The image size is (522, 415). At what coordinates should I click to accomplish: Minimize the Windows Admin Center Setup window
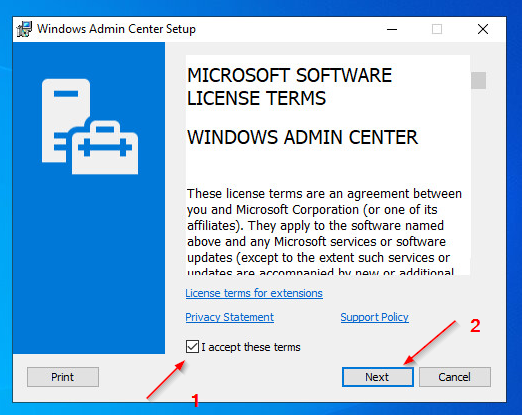pos(392,29)
